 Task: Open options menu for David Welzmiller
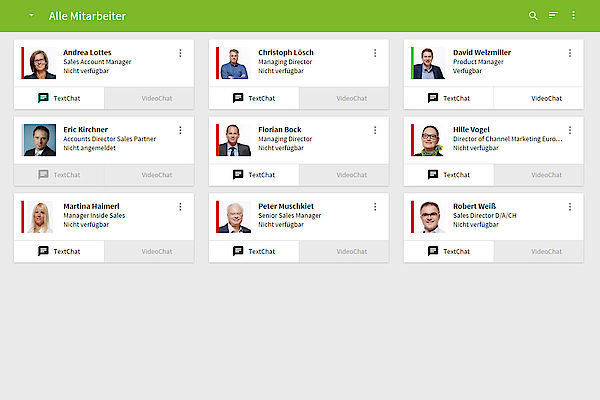coord(570,53)
